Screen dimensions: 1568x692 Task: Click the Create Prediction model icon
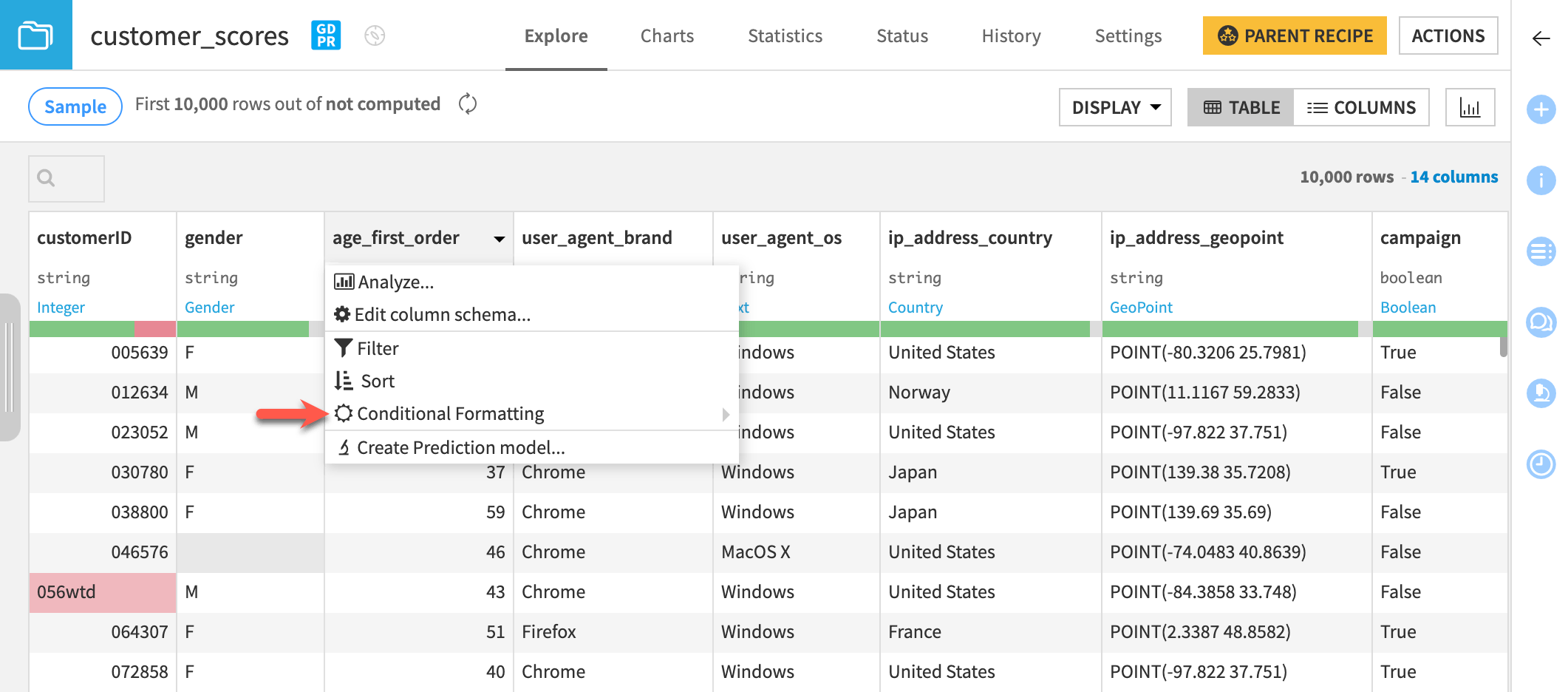pyautogui.click(x=344, y=447)
